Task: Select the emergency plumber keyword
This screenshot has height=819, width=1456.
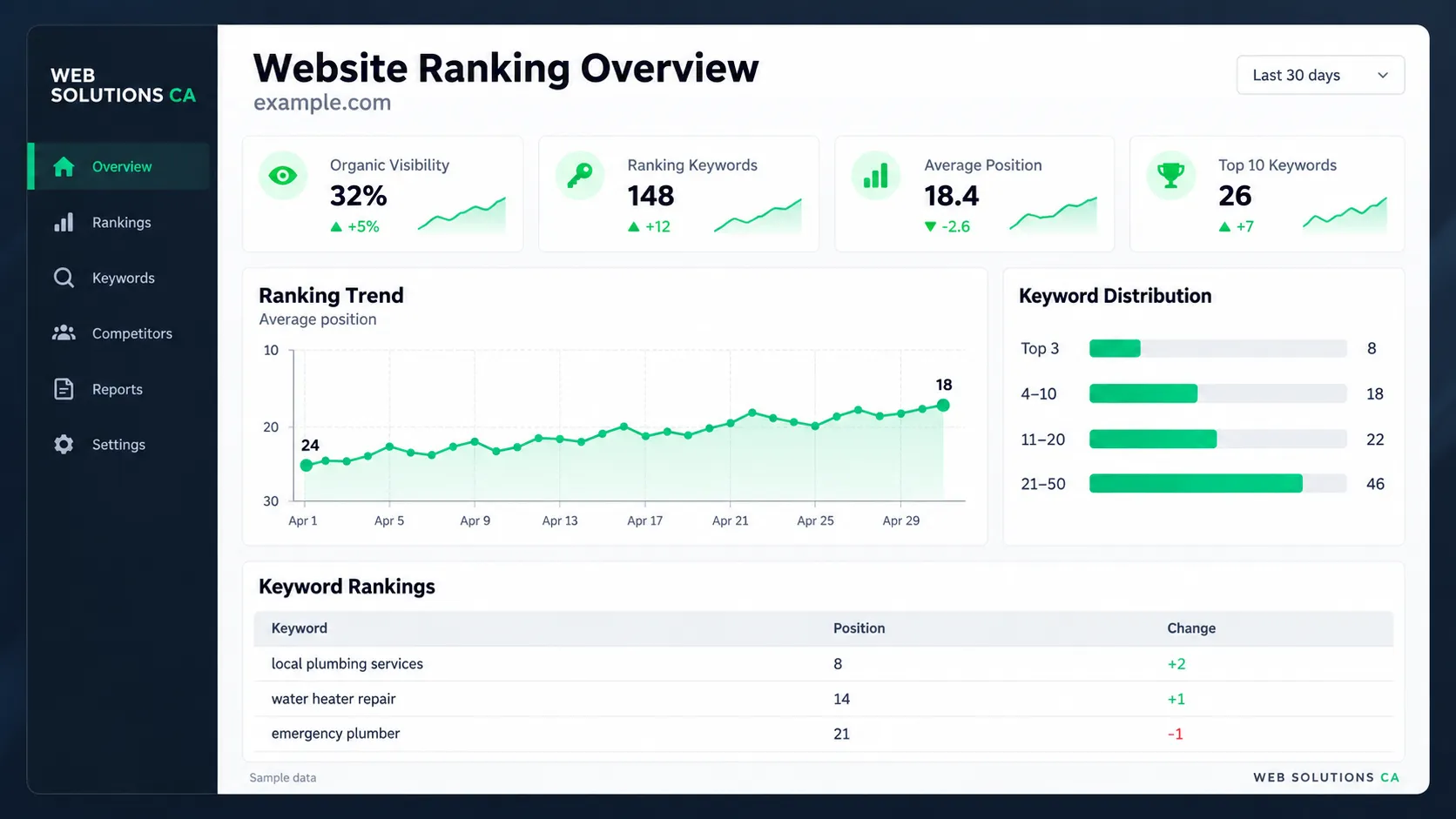Action: [335, 734]
